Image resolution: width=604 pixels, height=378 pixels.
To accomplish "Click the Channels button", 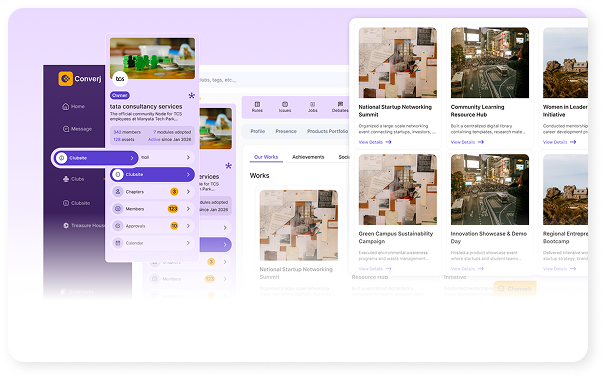I will tap(515, 289).
